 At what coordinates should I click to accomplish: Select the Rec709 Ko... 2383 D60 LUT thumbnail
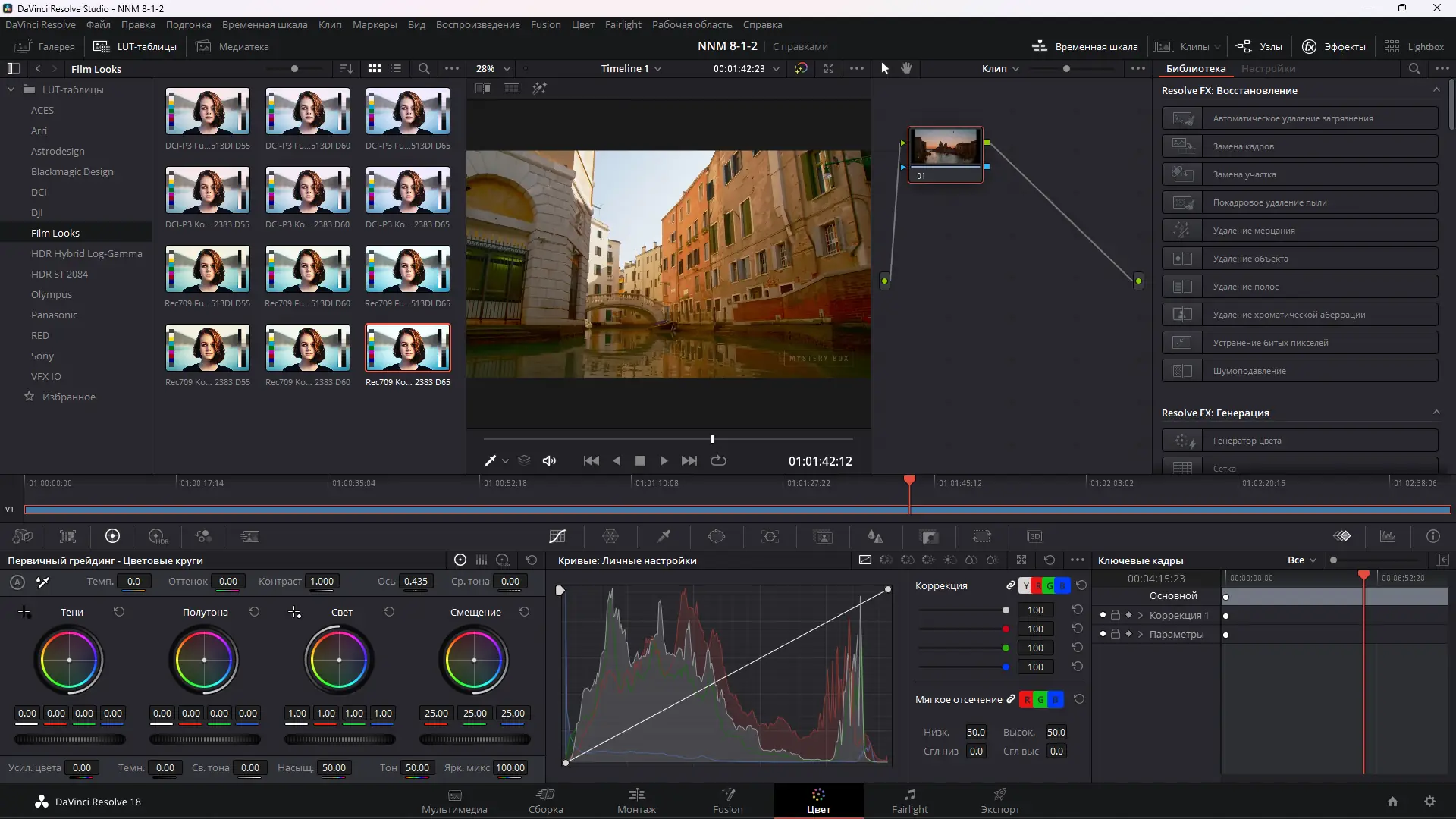coord(308,348)
